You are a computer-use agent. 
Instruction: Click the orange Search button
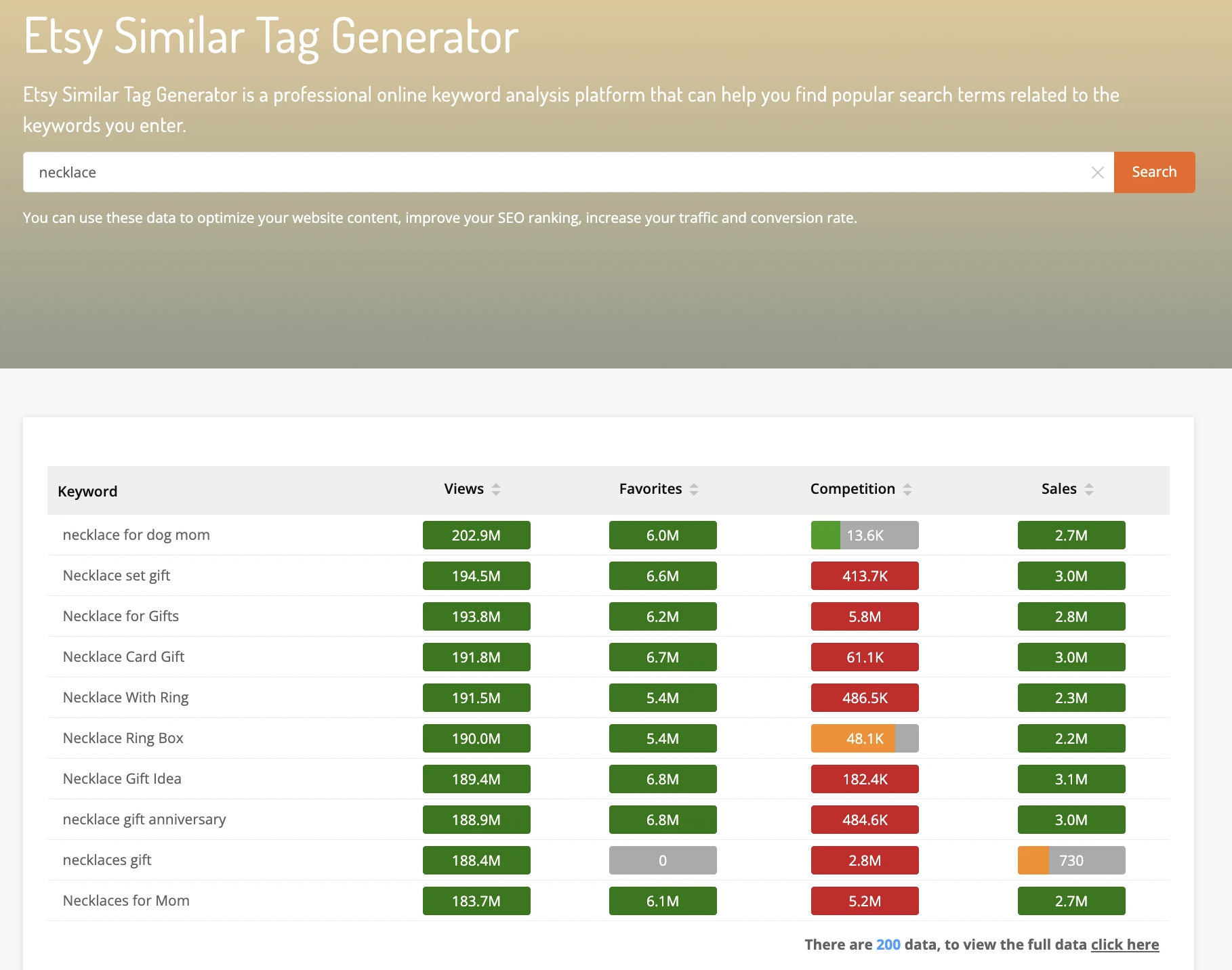(1154, 172)
